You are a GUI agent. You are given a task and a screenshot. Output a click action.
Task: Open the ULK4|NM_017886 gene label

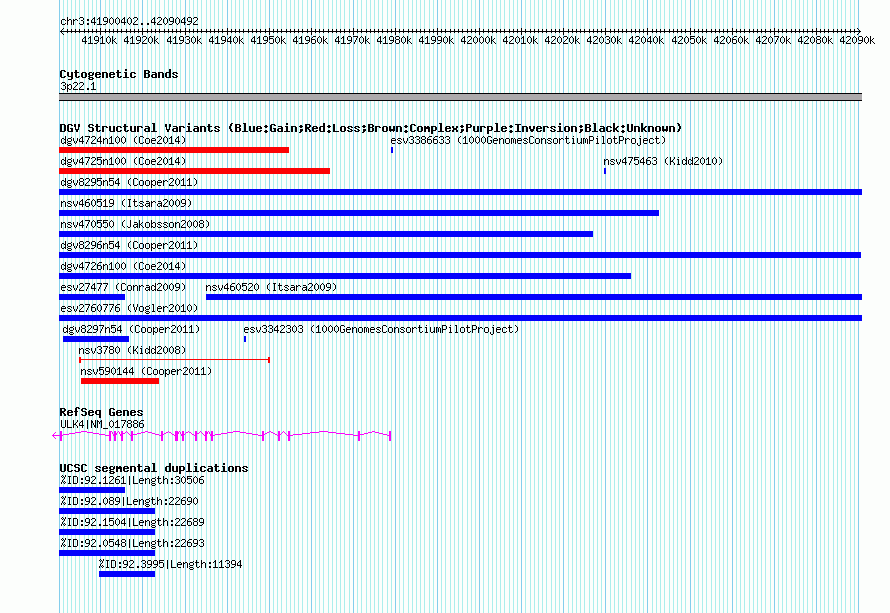click(x=102, y=424)
